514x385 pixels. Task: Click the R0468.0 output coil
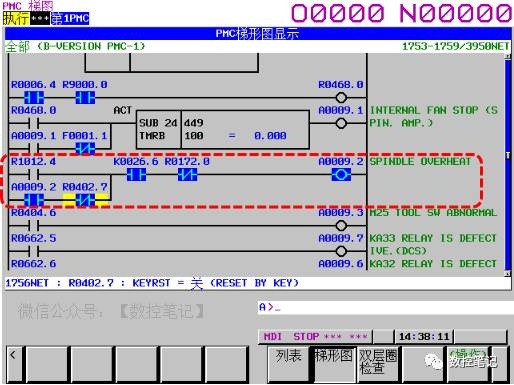tap(341, 98)
